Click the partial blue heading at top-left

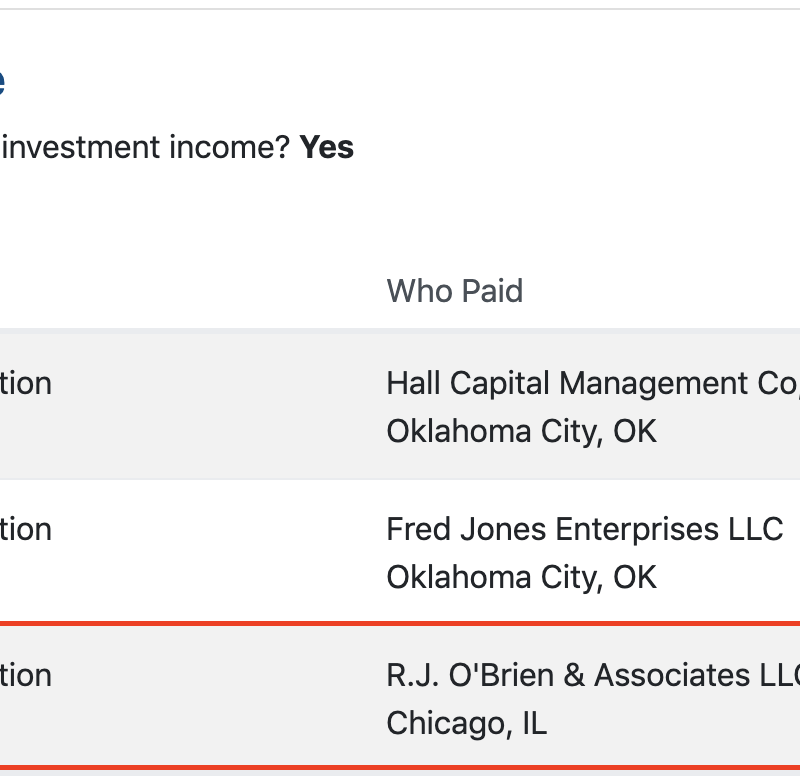2,82
